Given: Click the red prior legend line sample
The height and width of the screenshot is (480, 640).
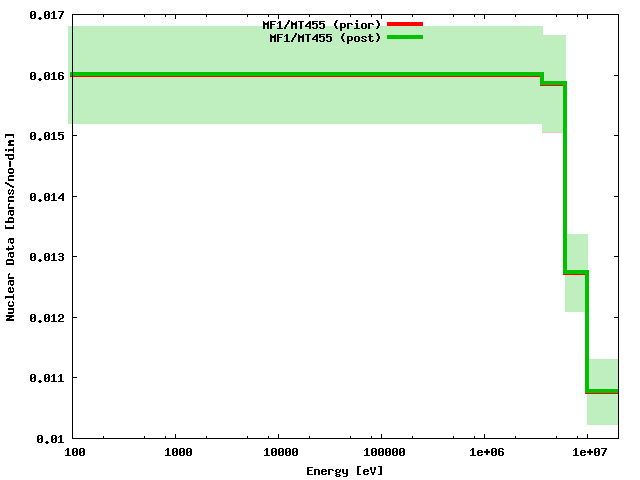Looking at the screenshot, I should click(x=405, y=23).
